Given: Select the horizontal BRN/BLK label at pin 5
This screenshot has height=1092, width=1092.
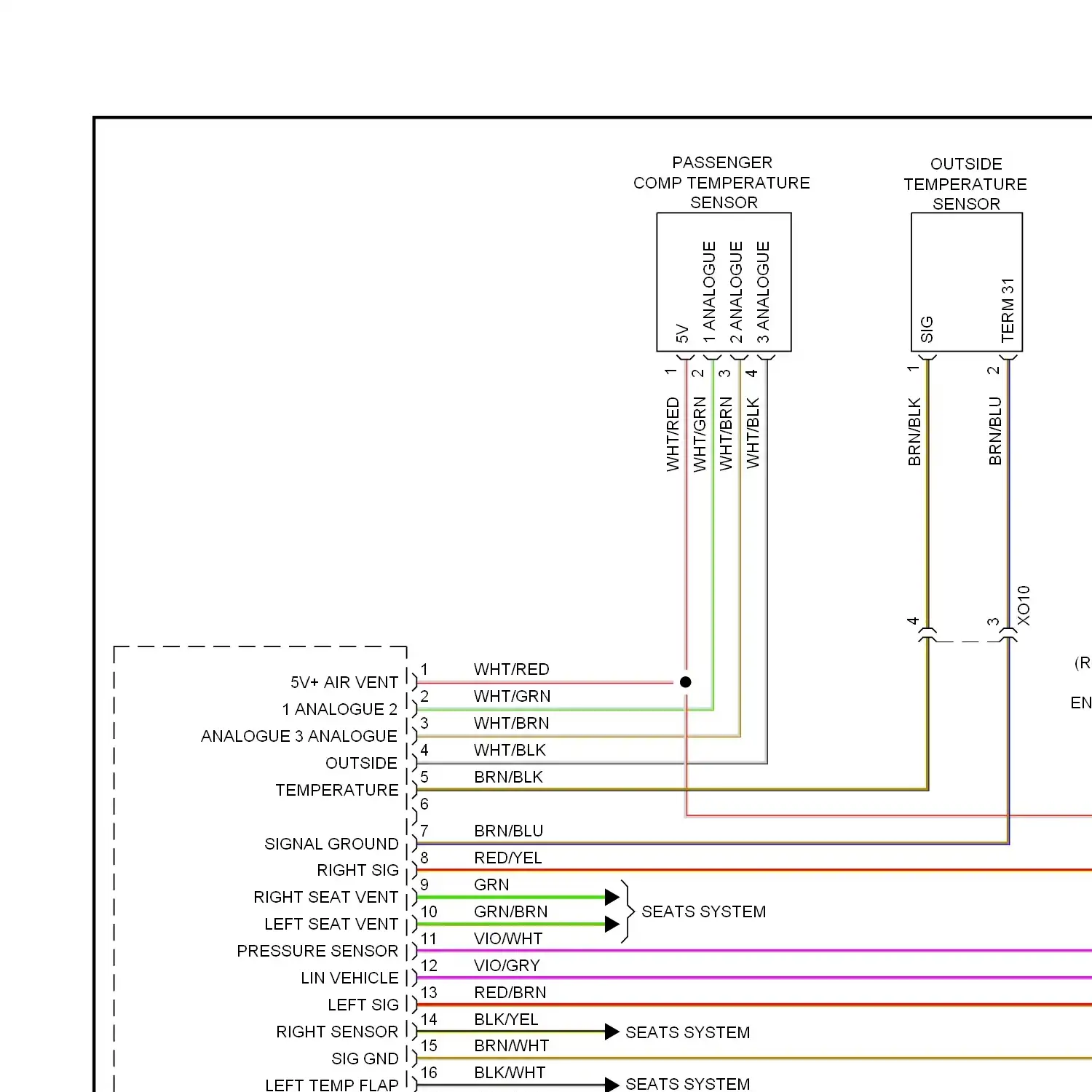Looking at the screenshot, I should pos(508,777).
